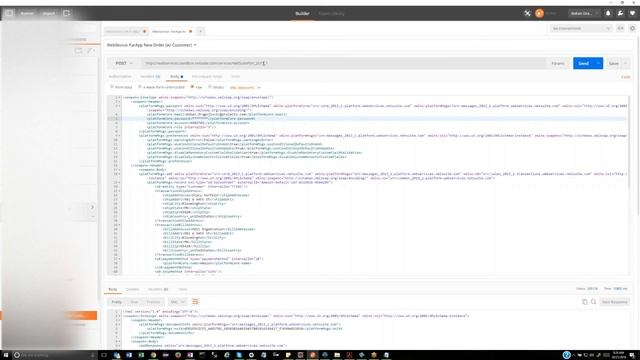Image resolution: width=640 pixels, height=360 pixels.
Task: Open manage environments gear icon
Action: pyautogui.click(x=632, y=28)
